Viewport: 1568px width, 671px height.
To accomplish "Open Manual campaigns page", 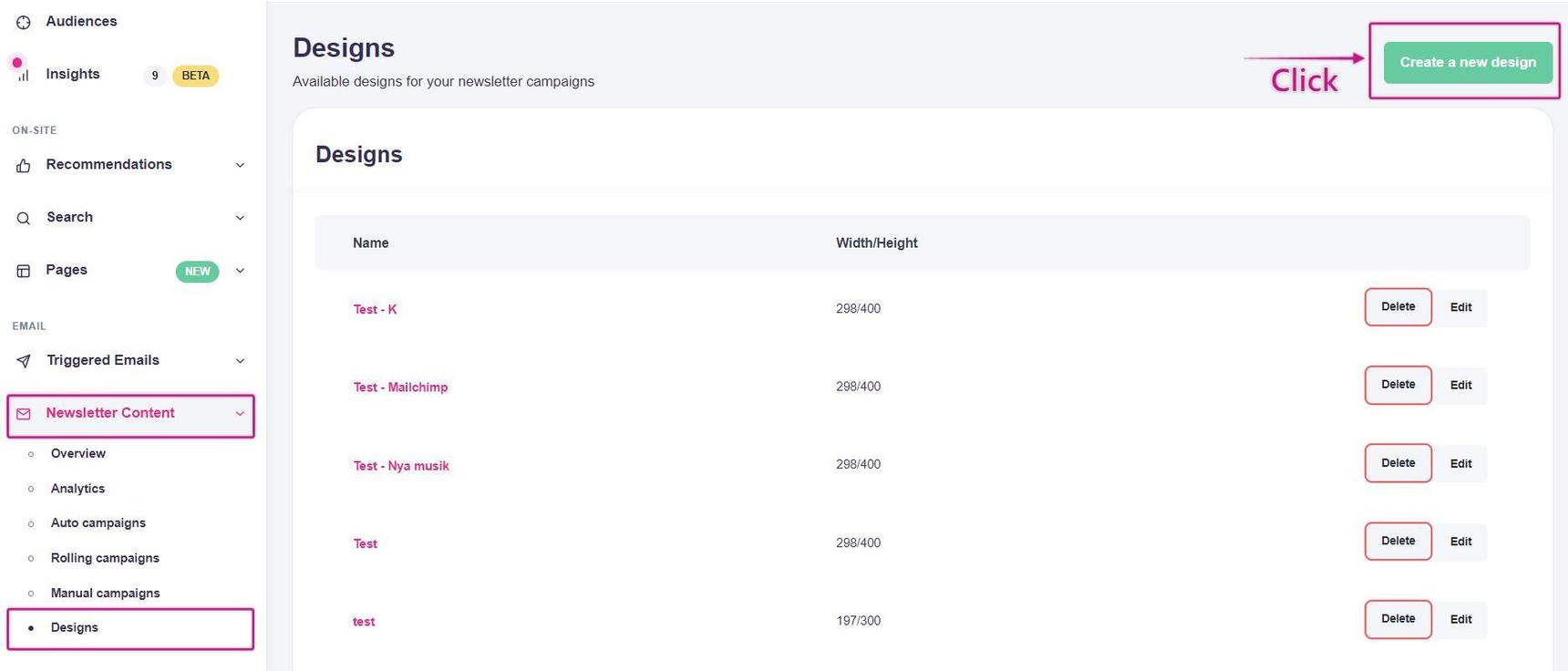I will point(105,593).
